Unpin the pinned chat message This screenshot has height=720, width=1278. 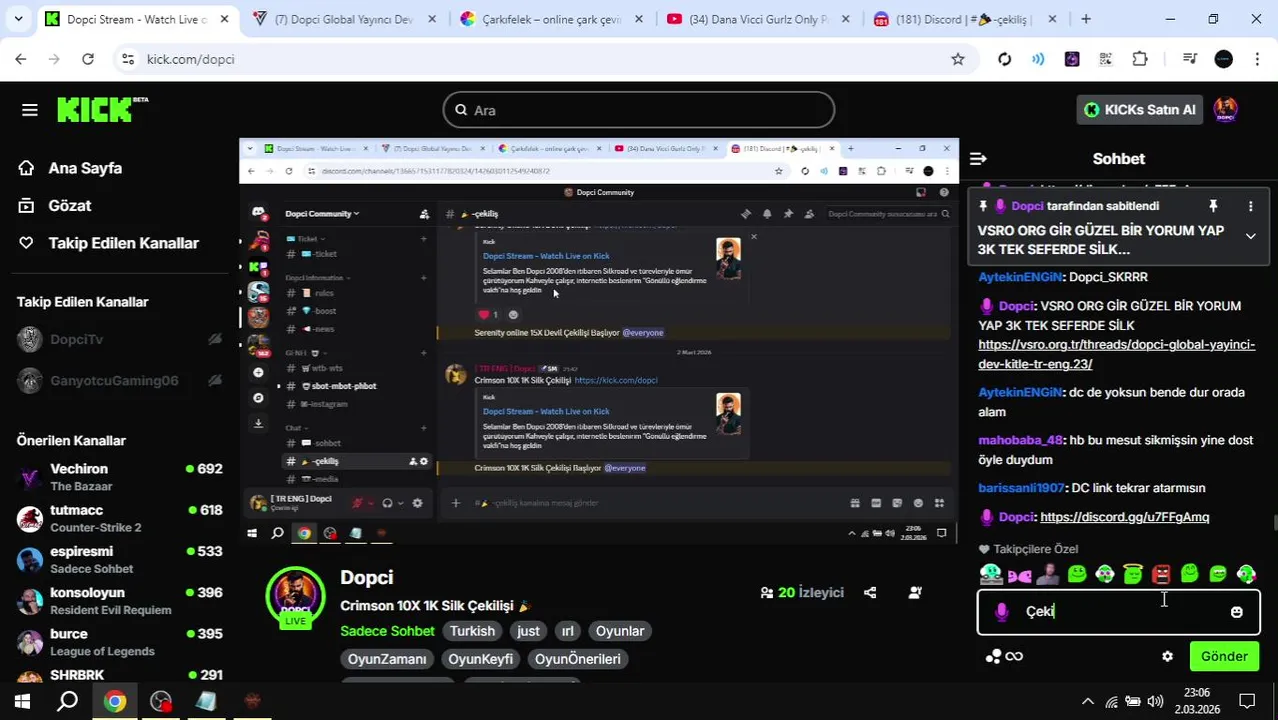pyautogui.click(x=1213, y=206)
